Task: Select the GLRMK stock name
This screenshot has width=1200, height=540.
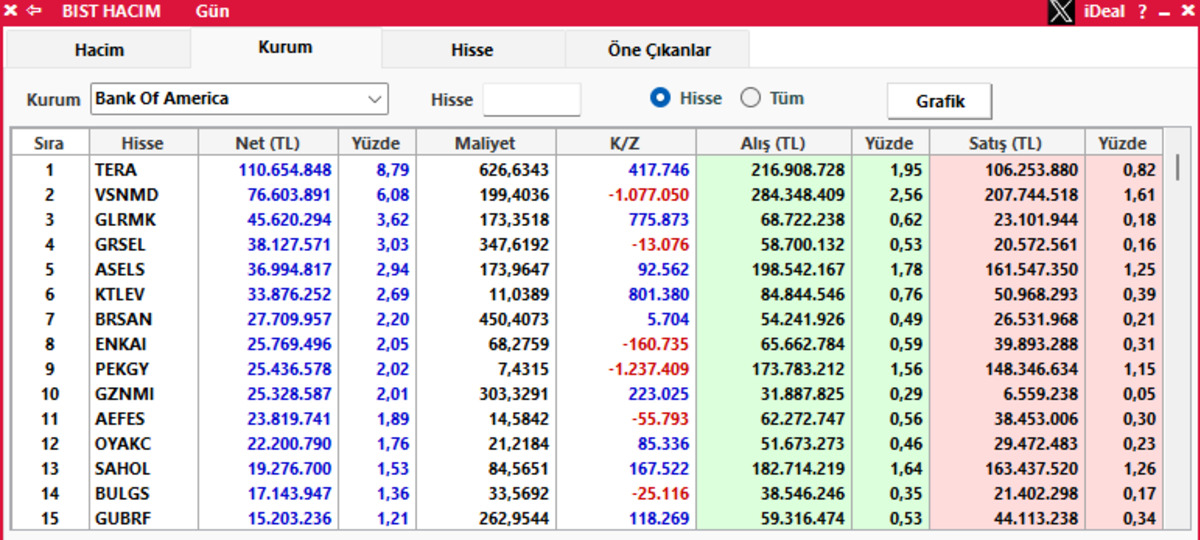Action: coord(125,219)
